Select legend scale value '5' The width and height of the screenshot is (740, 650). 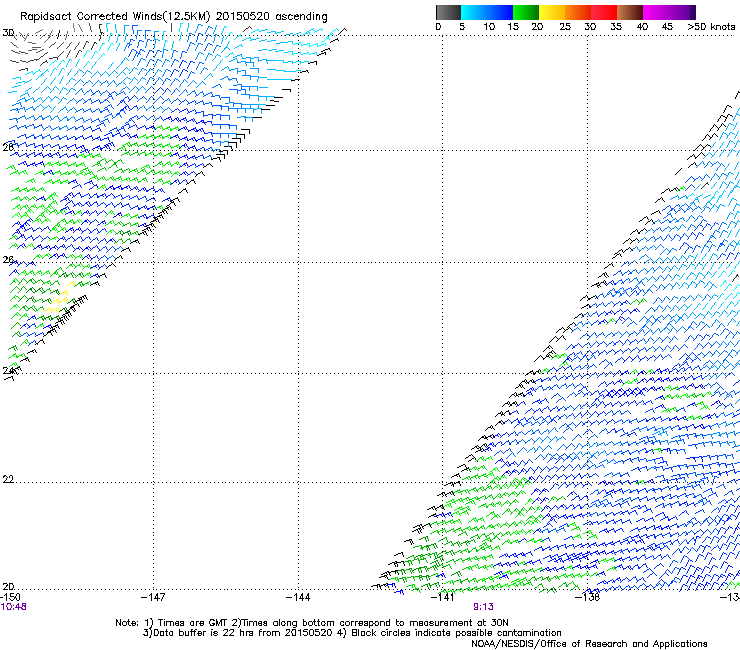[462, 26]
